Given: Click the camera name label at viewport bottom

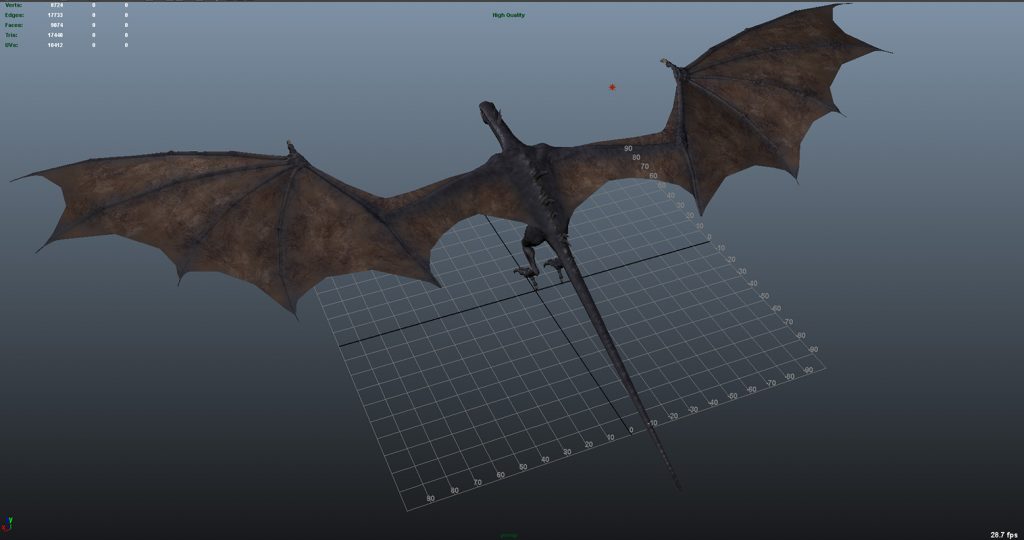Looking at the screenshot, I should click(x=510, y=535).
